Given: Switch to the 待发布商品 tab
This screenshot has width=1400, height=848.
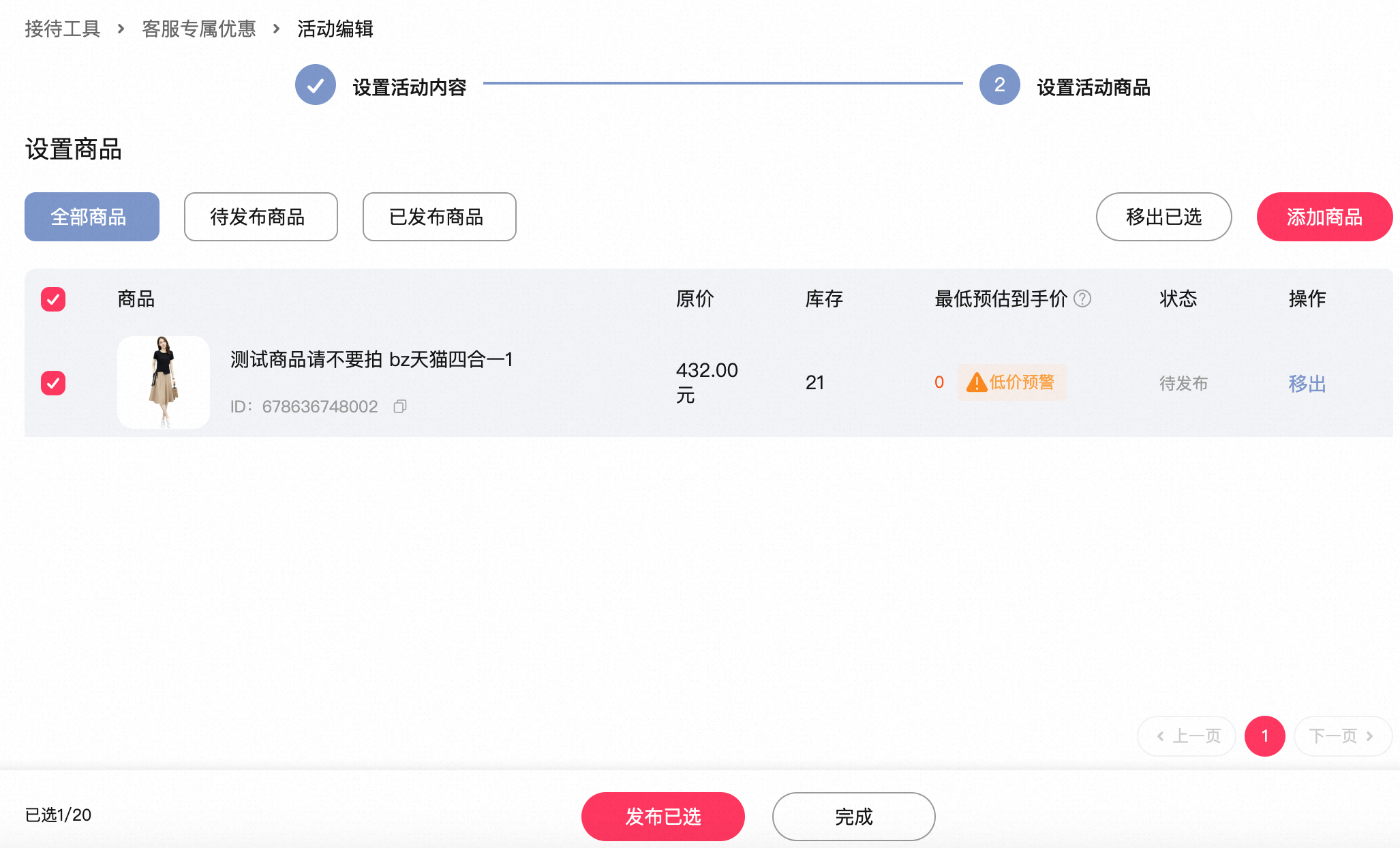Looking at the screenshot, I should coord(261,217).
